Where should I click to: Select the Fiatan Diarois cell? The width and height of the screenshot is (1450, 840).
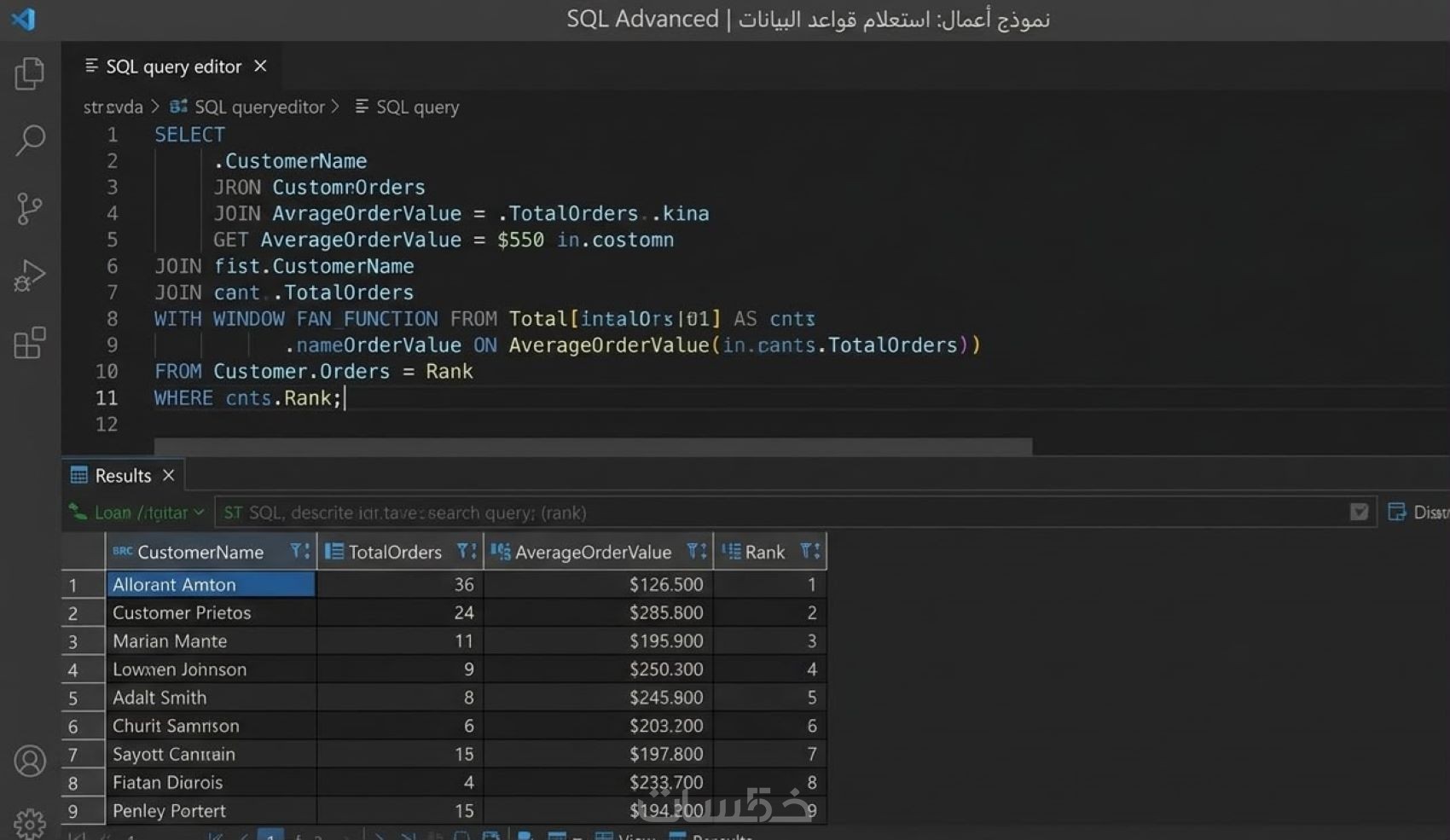[211, 782]
